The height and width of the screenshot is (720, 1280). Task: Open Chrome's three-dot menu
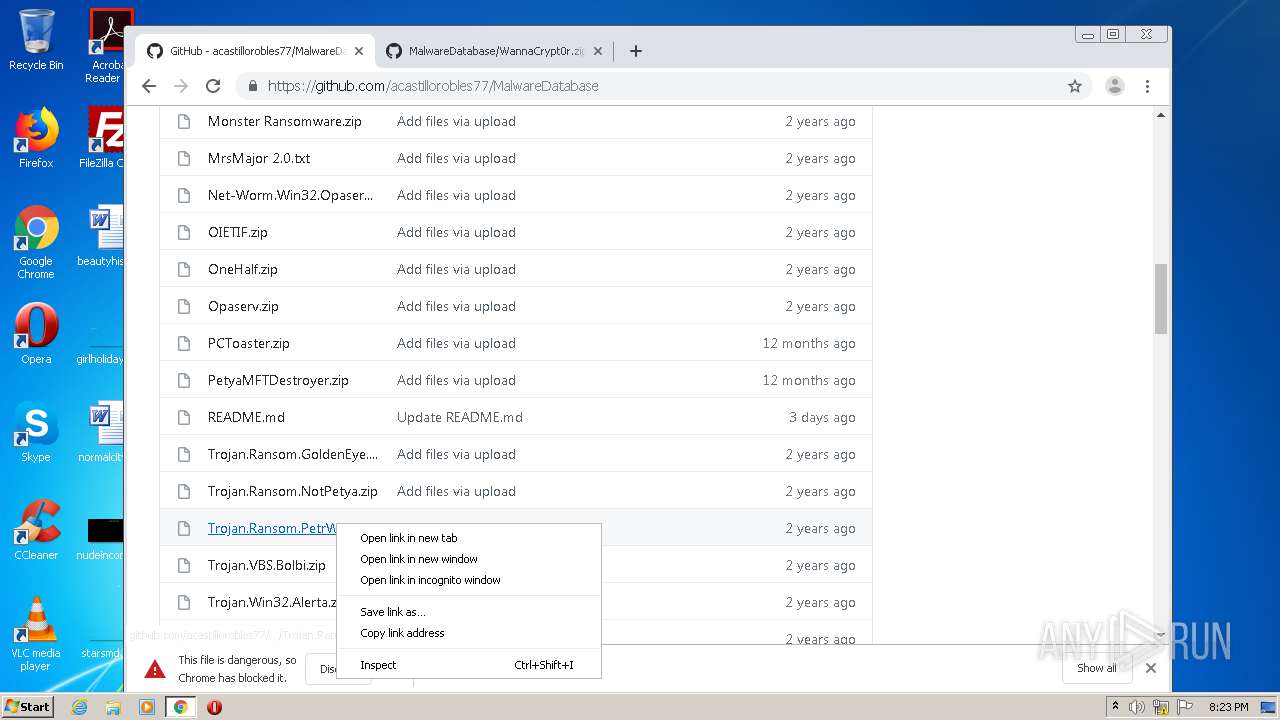coord(1147,86)
